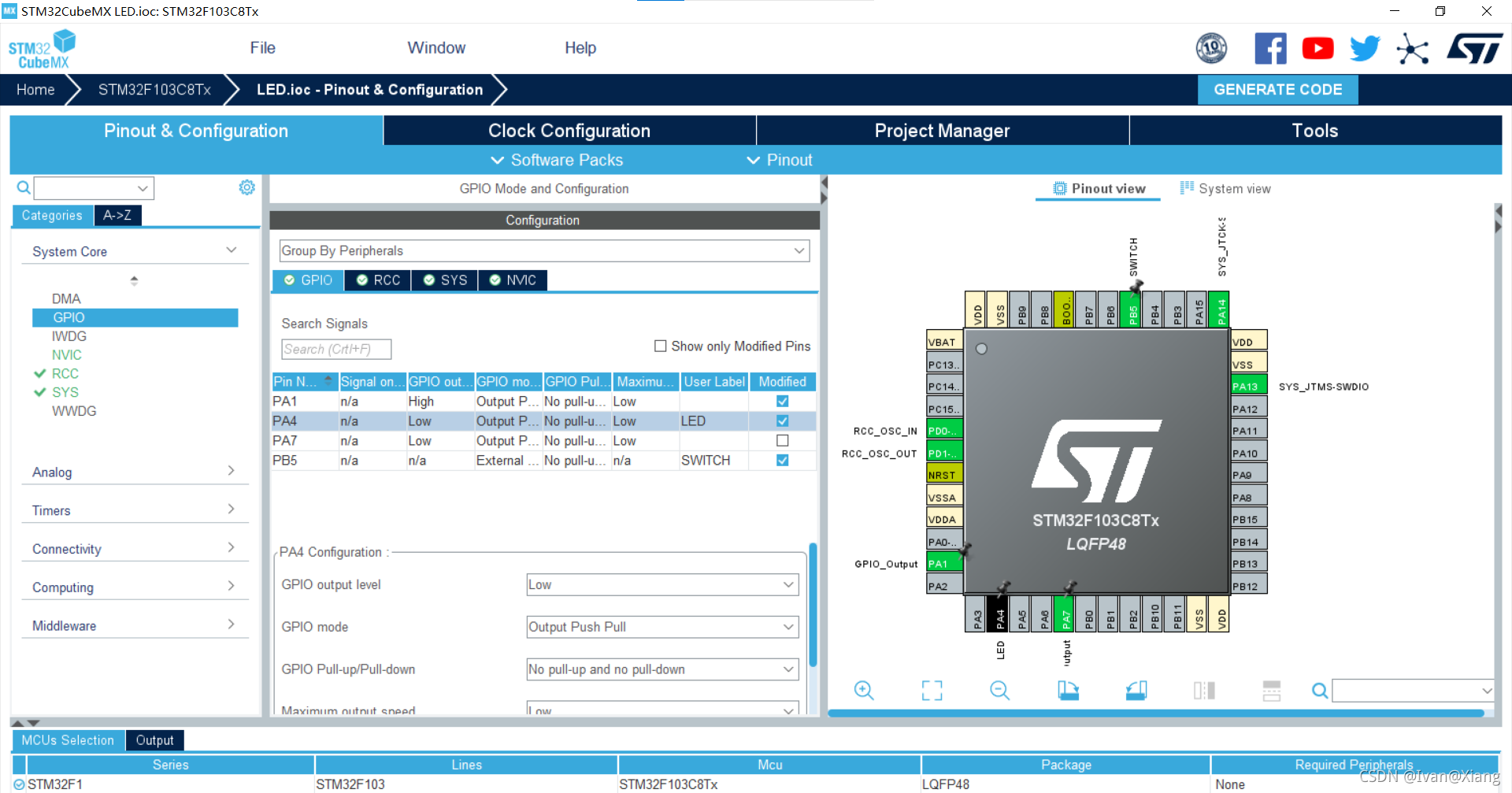Viewport: 1512px width, 793px height.
Task: Click the layout rows icon in the pinout toolbar
Action: point(1272,691)
